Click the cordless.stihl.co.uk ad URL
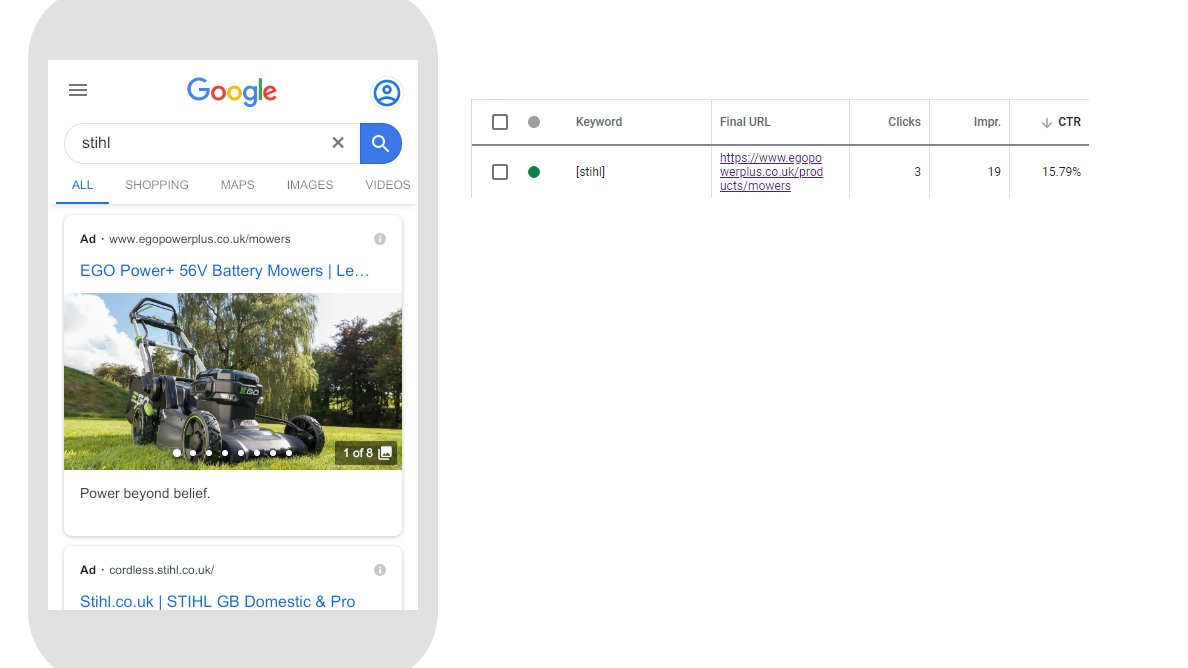This screenshot has height=668, width=1188. click(161, 570)
